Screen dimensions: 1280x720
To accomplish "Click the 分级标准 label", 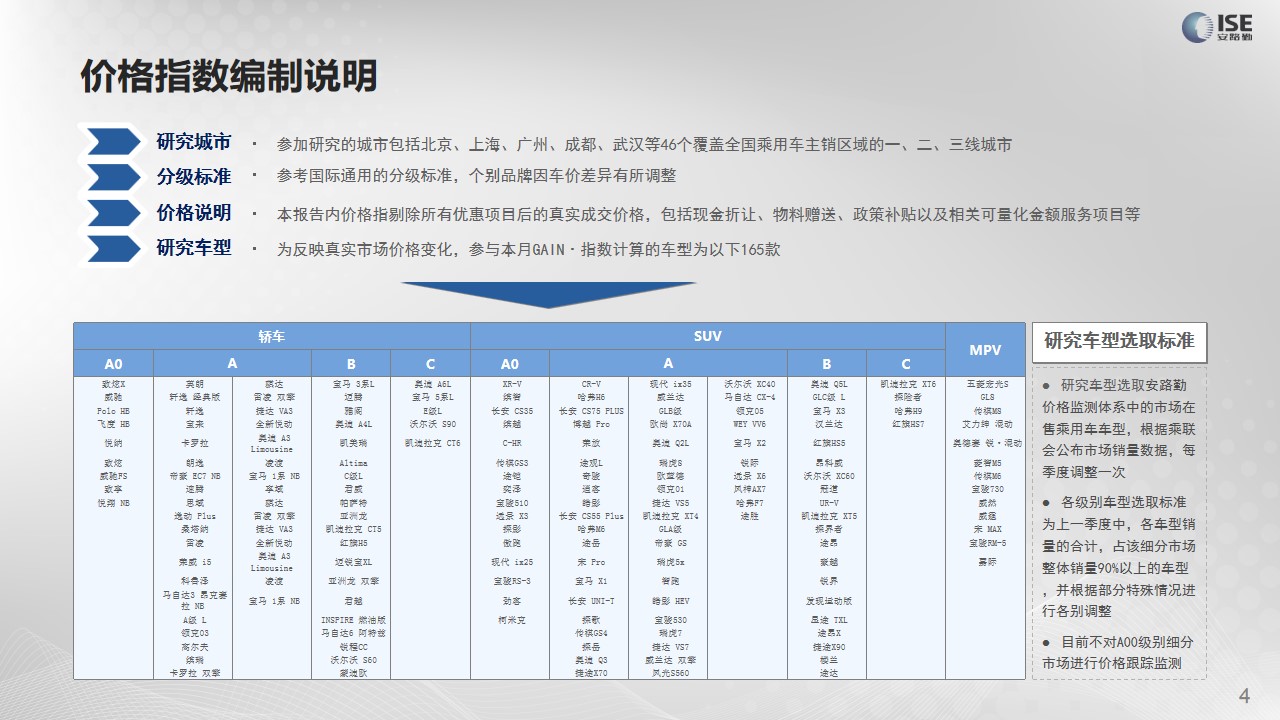I will coord(194,177).
